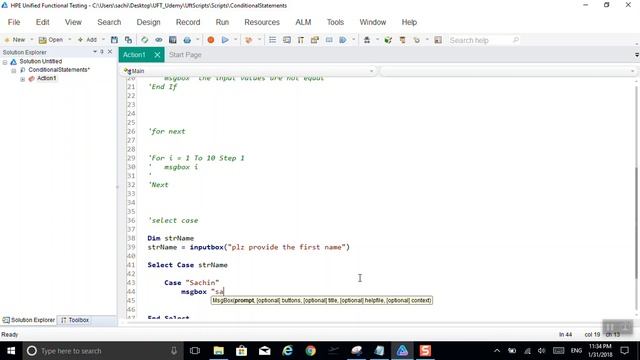Click the chain link toolbar icon
The width and height of the screenshot is (640, 360).
click(158, 40)
